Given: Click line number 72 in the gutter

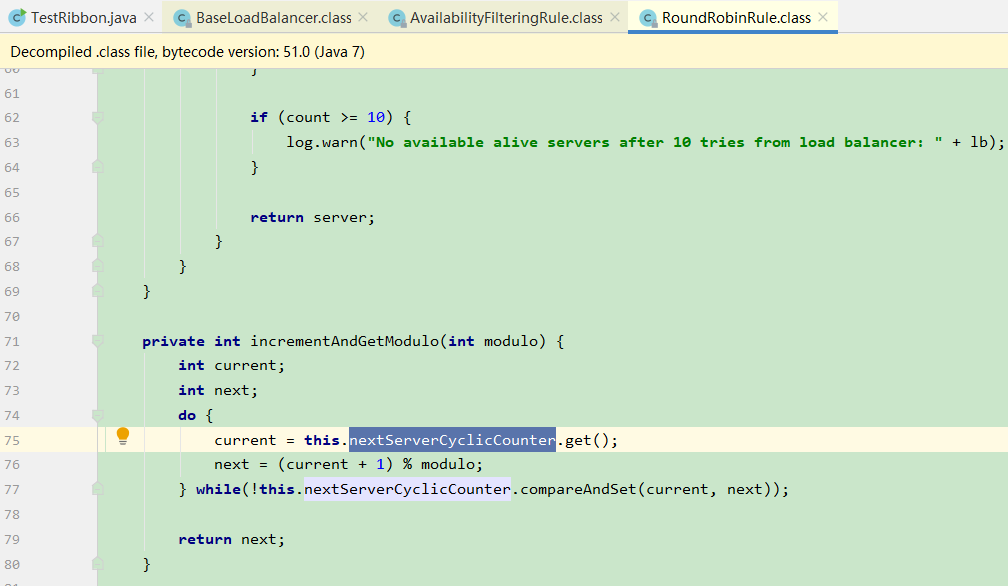Looking at the screenshot, I should (12, 366).
